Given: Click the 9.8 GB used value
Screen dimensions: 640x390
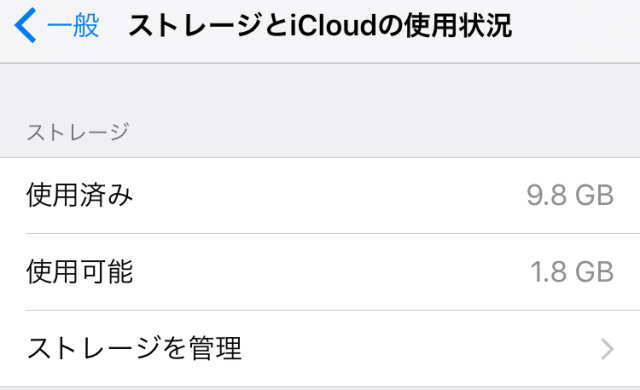Looking at the screenshot, I should (x=570, y=195).
